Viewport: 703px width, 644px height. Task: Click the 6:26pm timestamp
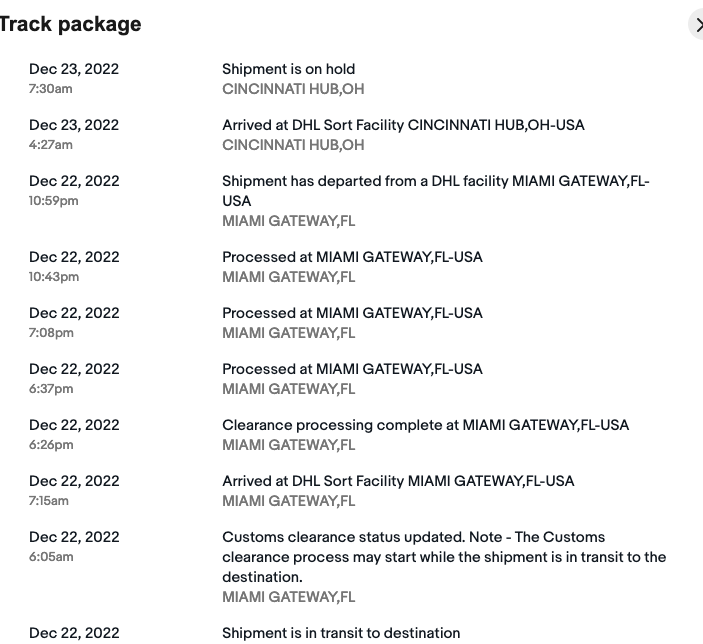(x=51, y=445)
